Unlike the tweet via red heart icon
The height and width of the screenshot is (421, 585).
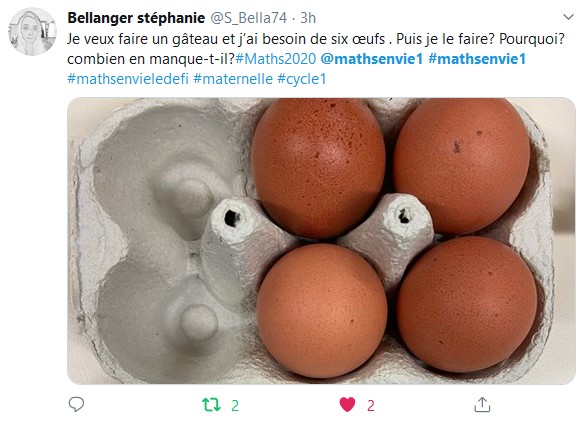(x=347, y=405)
